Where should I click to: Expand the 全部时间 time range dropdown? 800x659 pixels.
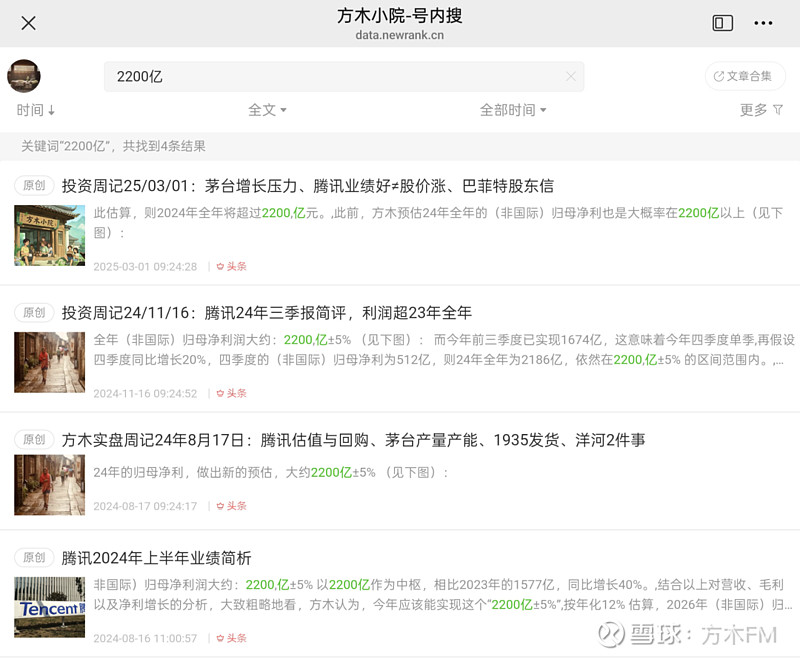coord(514,110)
